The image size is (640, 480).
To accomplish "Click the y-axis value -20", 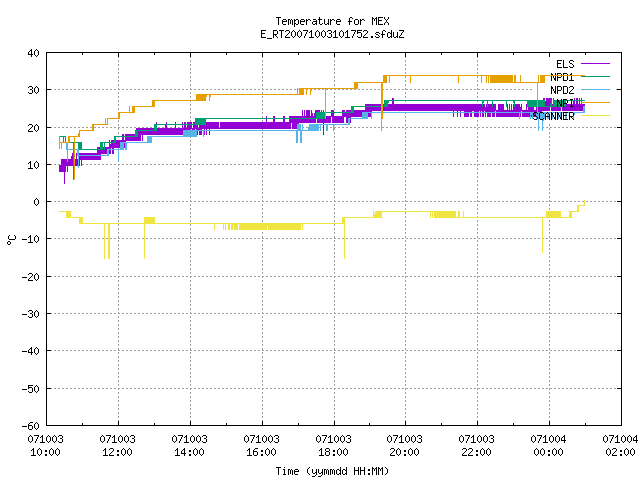I will point(31,277).
